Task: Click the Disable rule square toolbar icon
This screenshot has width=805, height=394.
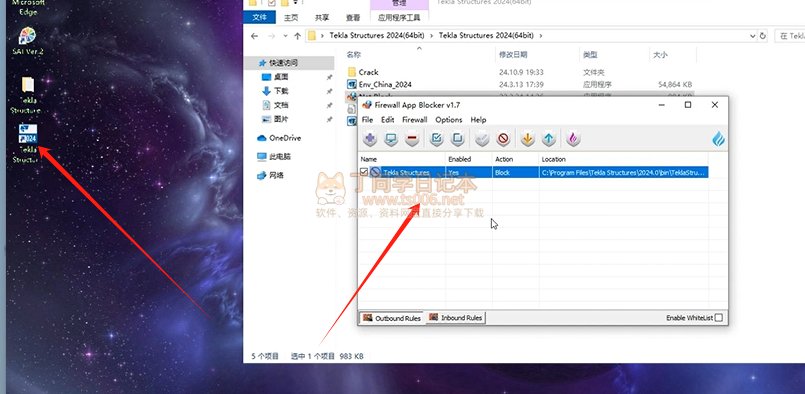Action: click(x=457, y=139)
